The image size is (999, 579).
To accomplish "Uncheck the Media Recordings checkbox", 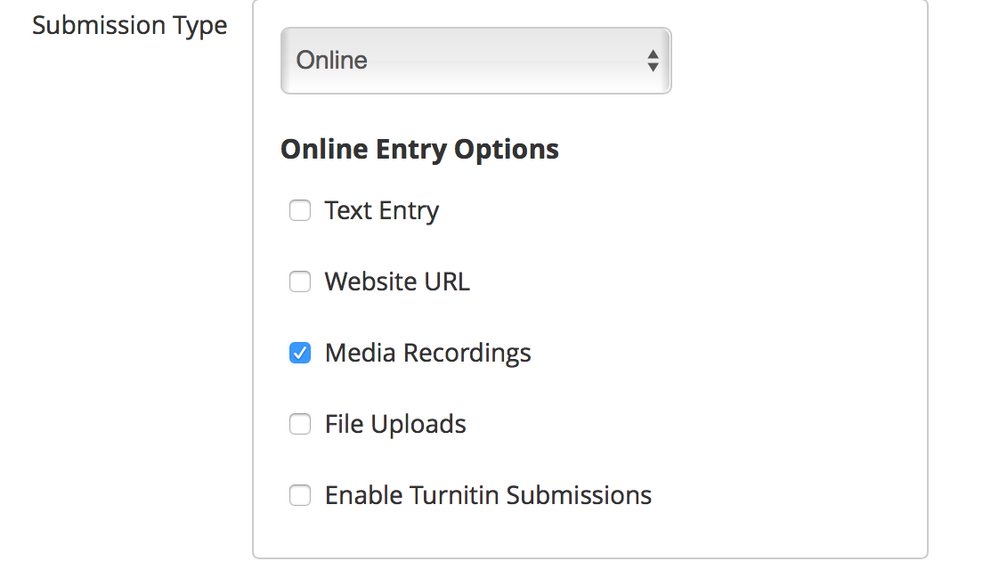I will coord(300,353).
